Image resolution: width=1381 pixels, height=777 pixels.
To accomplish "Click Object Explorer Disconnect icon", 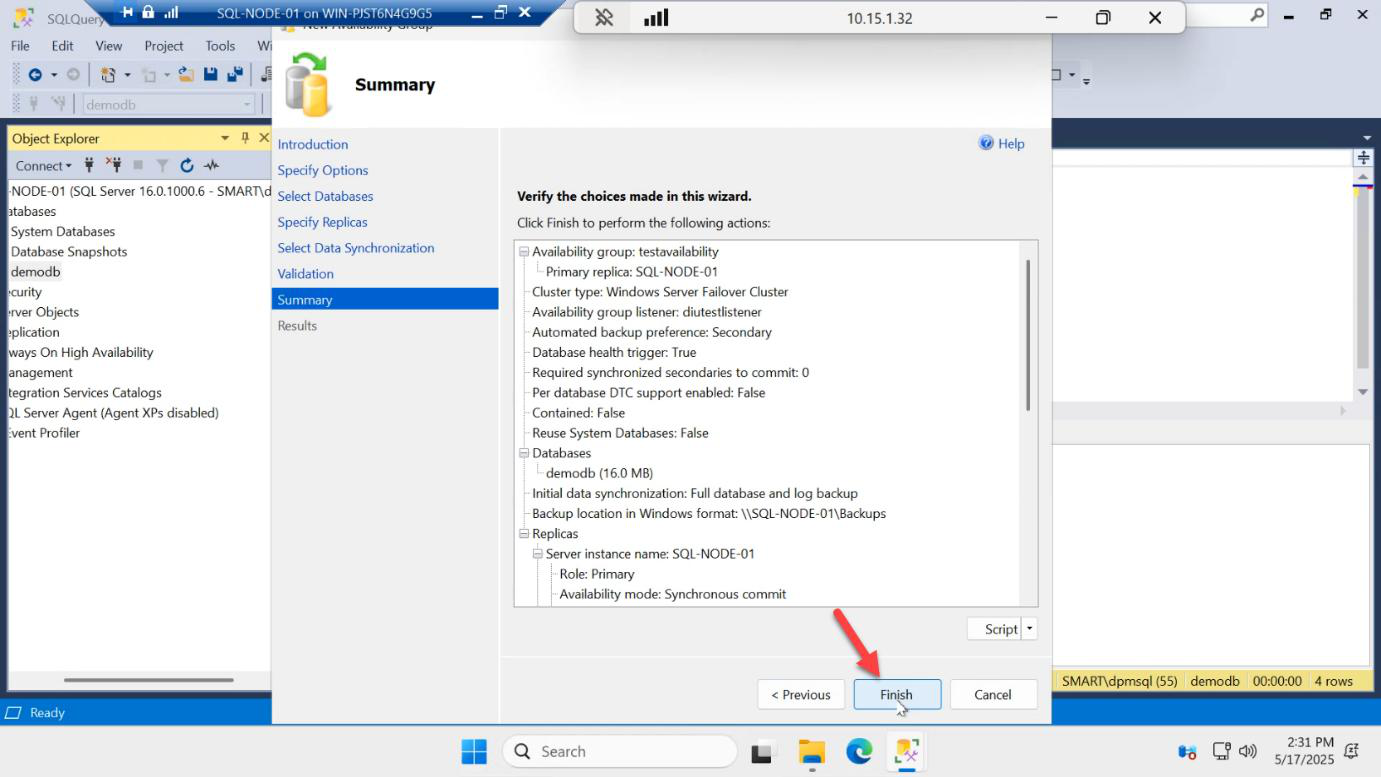I will 113,166.
